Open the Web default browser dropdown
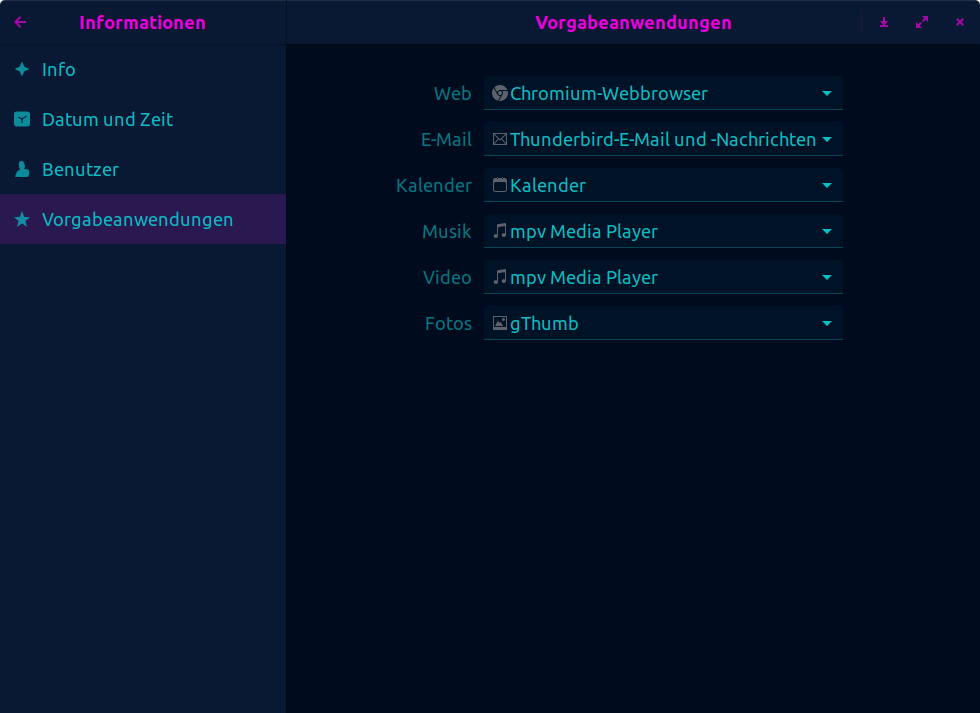Screen dimensions: 980x713 click(663, 93)
